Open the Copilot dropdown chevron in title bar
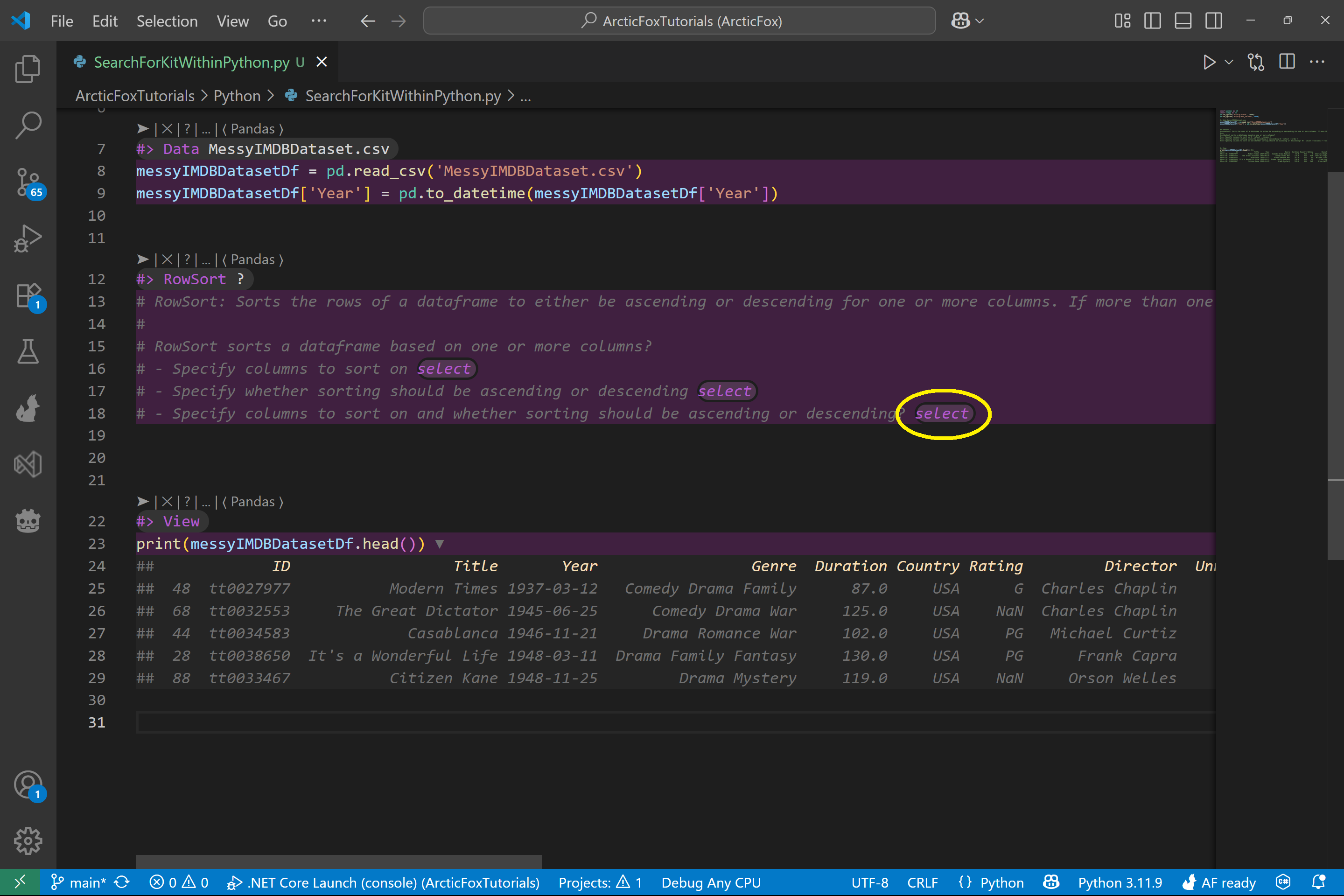 pyautogui.click(x=980, y=21)
